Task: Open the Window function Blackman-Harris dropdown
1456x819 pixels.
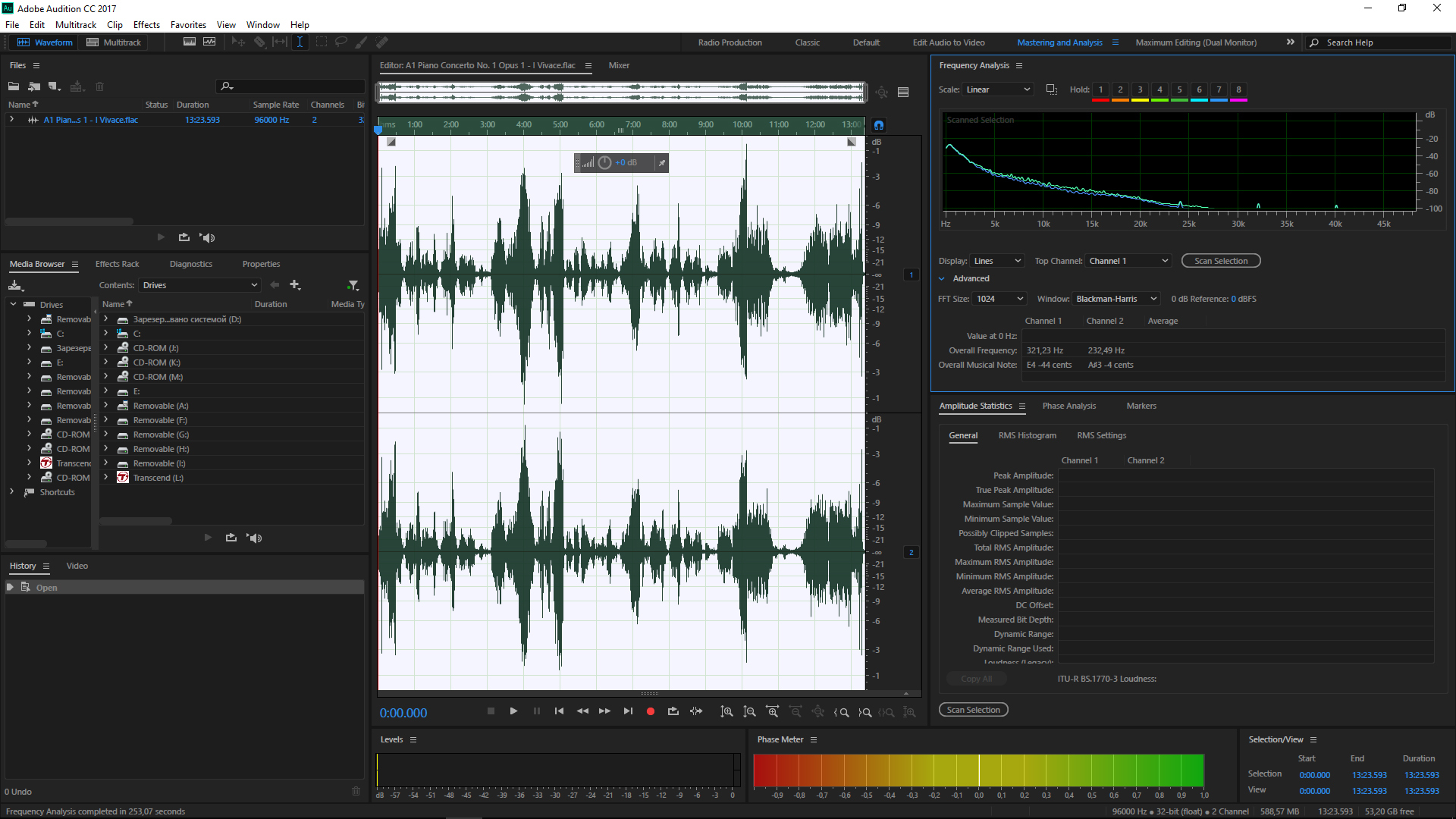Action: [x=1116, y=299]
